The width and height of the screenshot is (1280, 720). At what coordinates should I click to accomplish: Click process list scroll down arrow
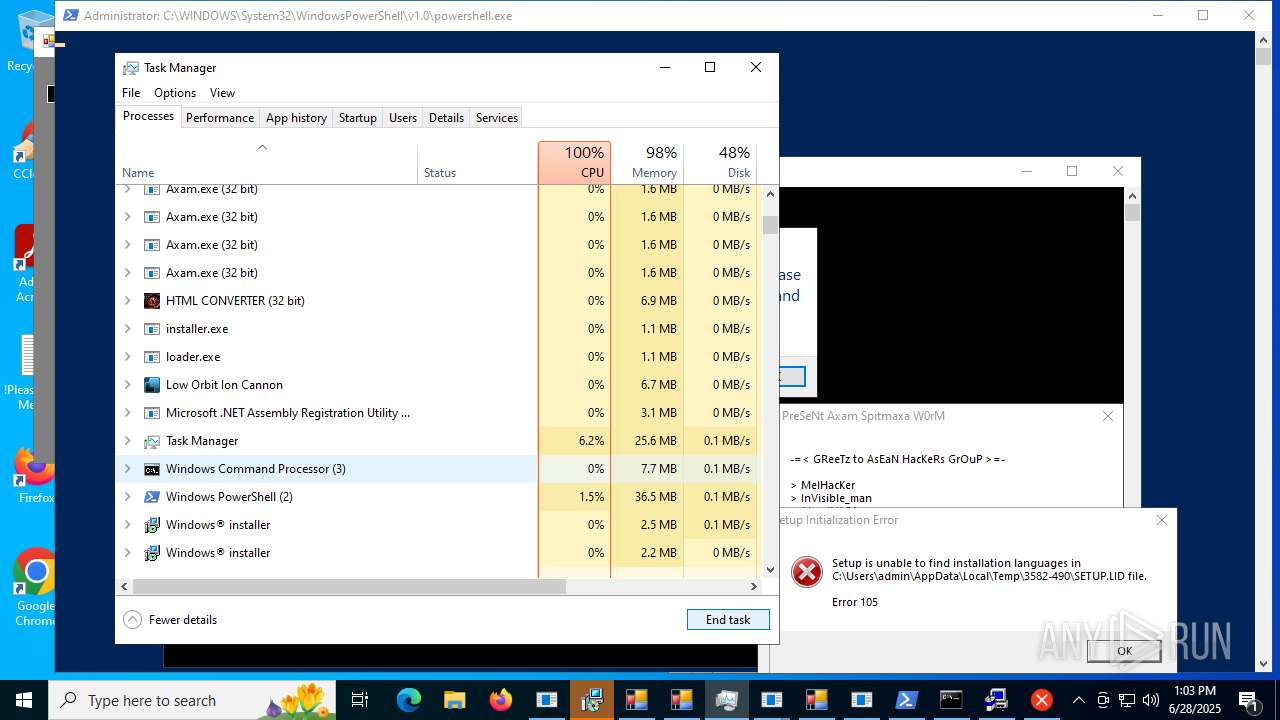point(770,569)
